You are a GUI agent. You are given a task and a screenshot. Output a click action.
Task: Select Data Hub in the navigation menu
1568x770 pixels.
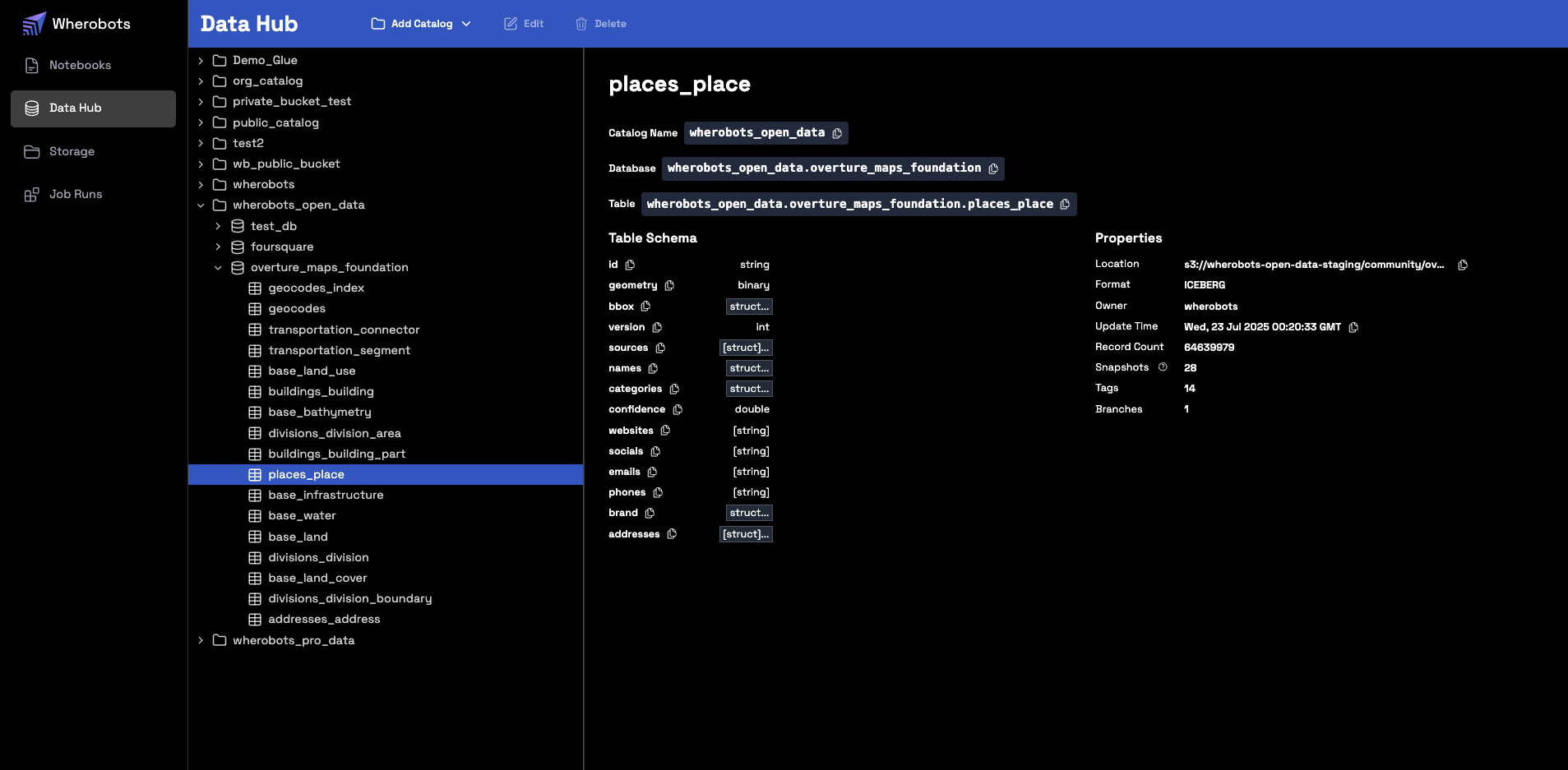[74, 108]
